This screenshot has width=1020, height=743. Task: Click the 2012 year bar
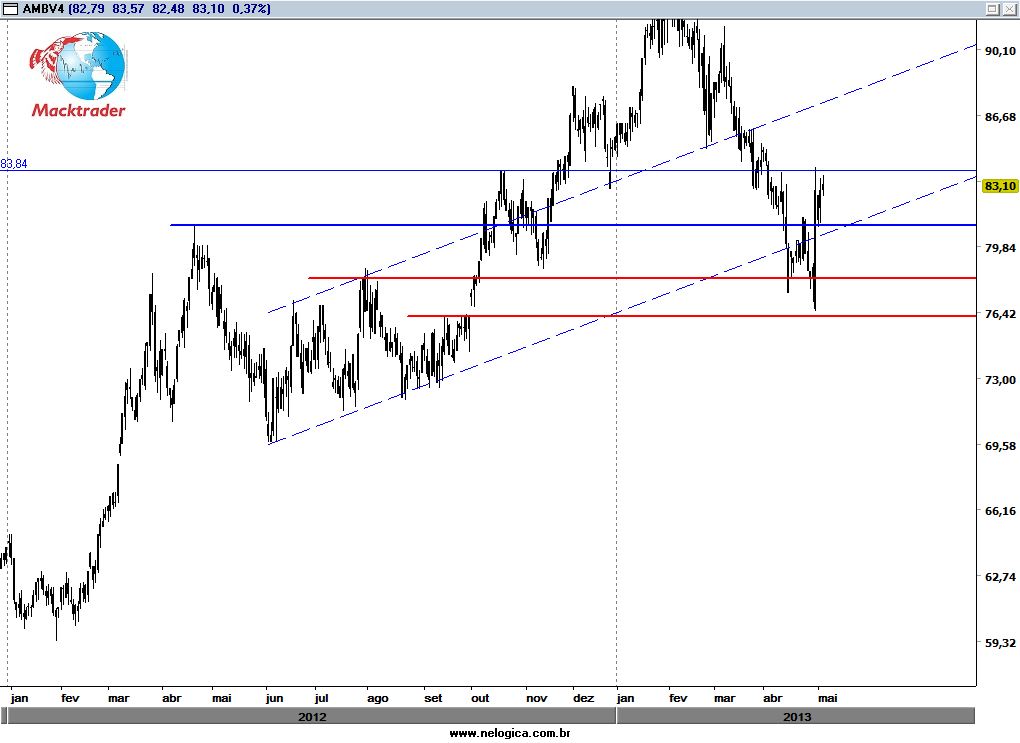click(312, 716)
